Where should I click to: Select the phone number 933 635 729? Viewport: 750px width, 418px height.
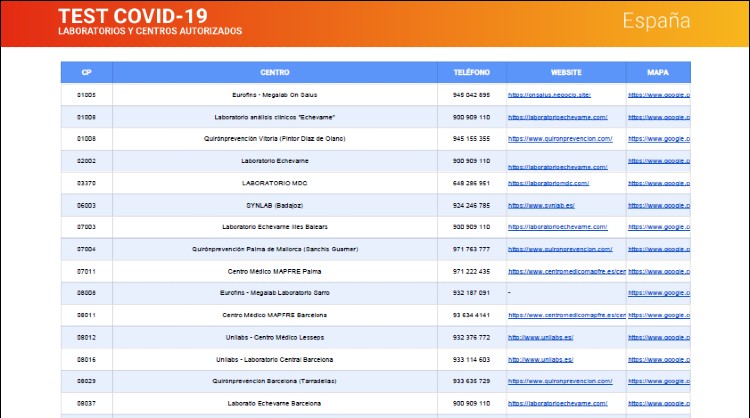(472, 381)
